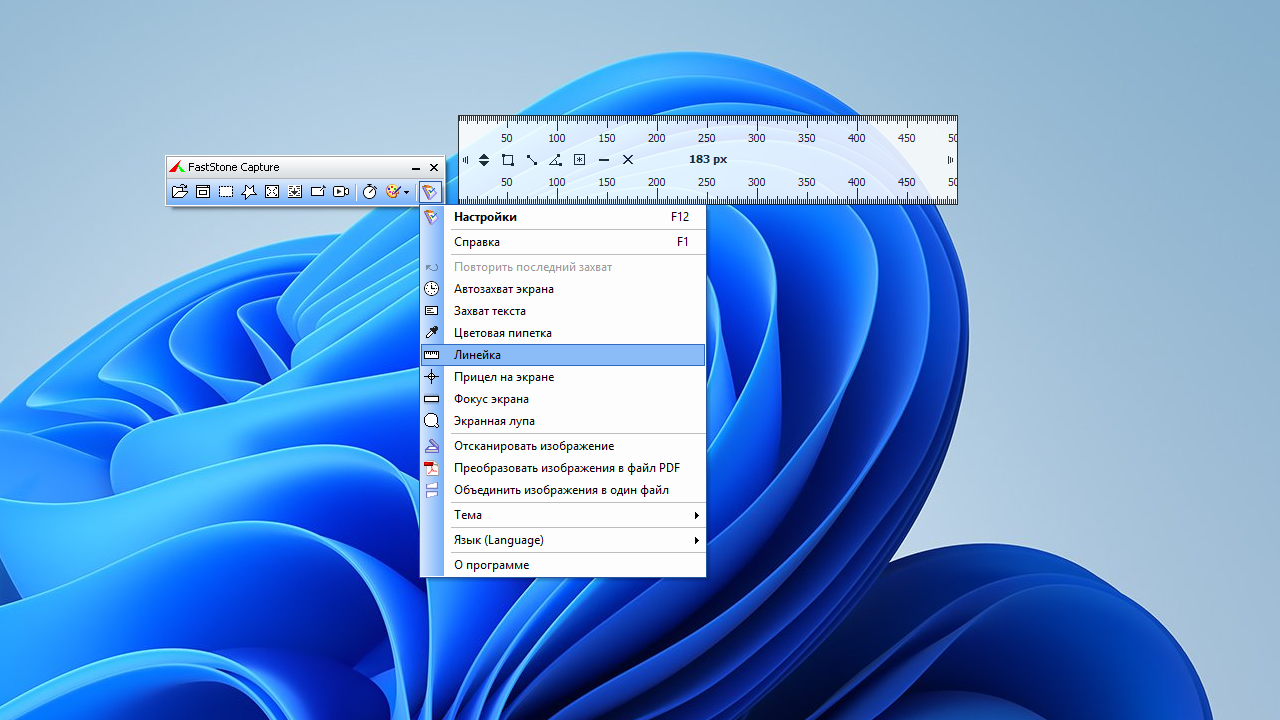Image resolution: width=1280 pixels, height=720 pixels.
Task: Click the Open File folder icon
Action: pyautogui.click(x=179, y=192)
